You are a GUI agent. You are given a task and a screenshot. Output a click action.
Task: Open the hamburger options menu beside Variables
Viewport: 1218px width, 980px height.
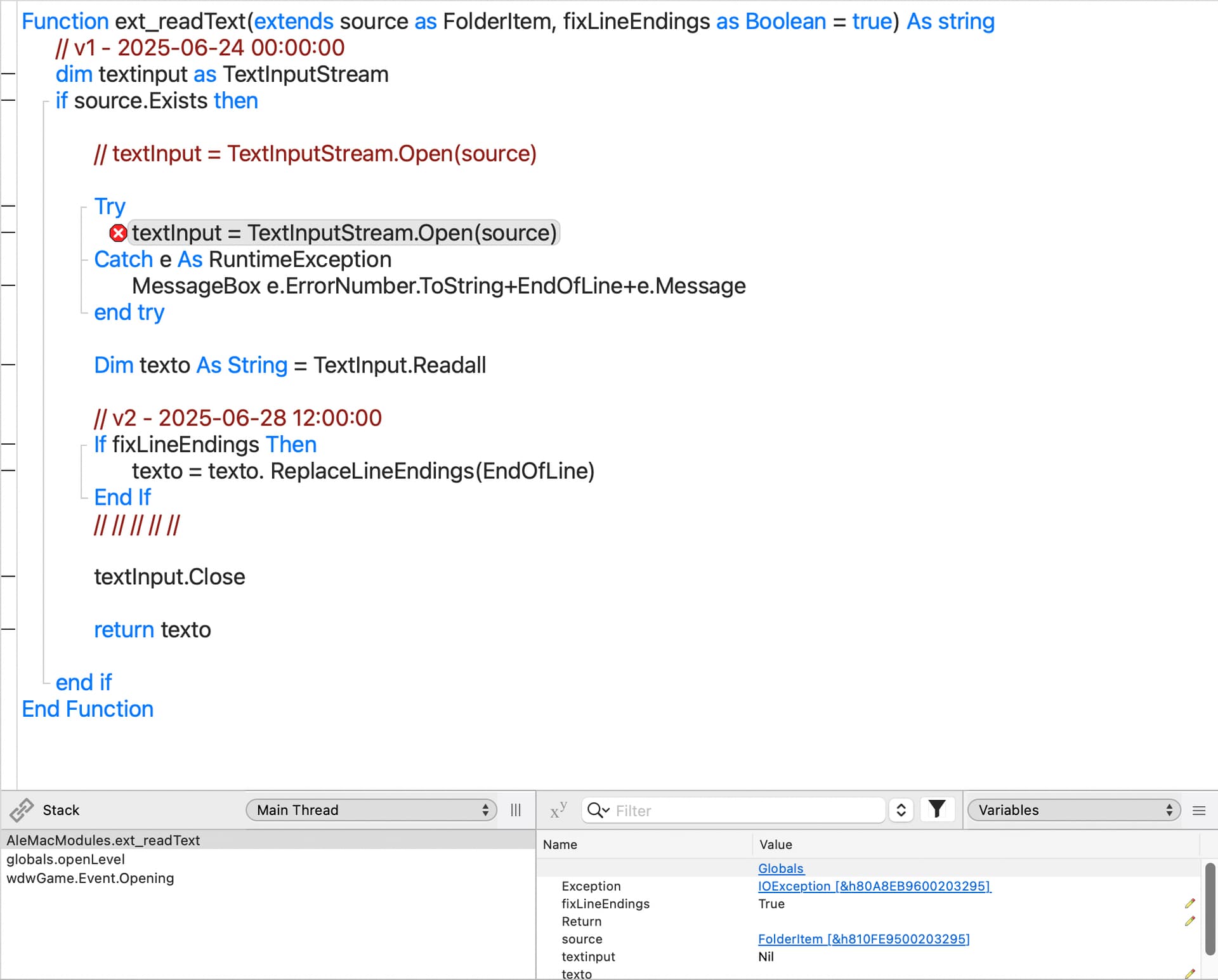(x=1199, y=810)
